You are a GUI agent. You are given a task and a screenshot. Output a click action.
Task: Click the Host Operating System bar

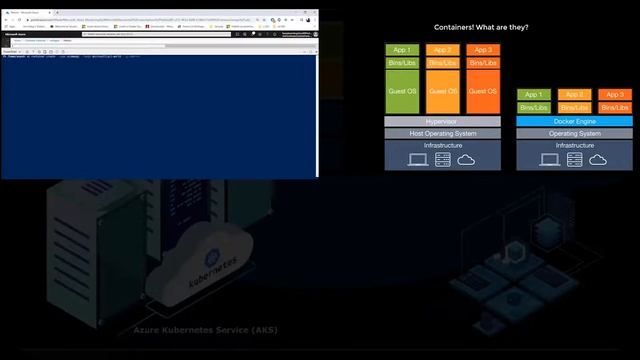pos(442,133)
